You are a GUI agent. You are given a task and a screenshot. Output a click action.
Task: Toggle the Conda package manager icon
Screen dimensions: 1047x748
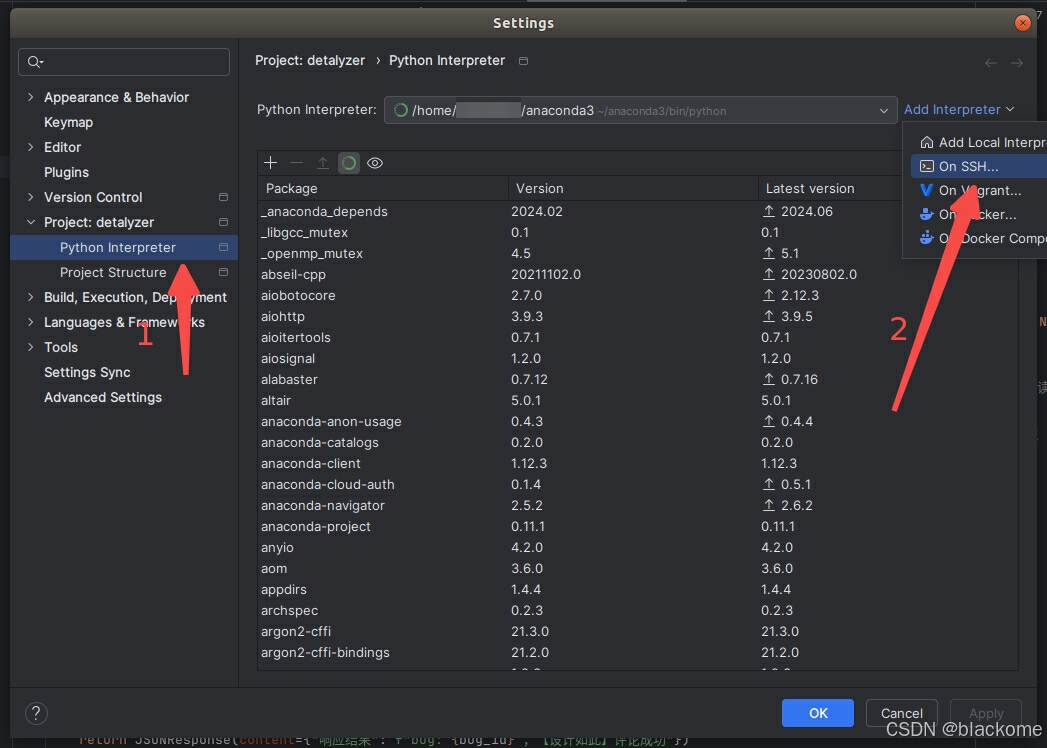[349, 163]
